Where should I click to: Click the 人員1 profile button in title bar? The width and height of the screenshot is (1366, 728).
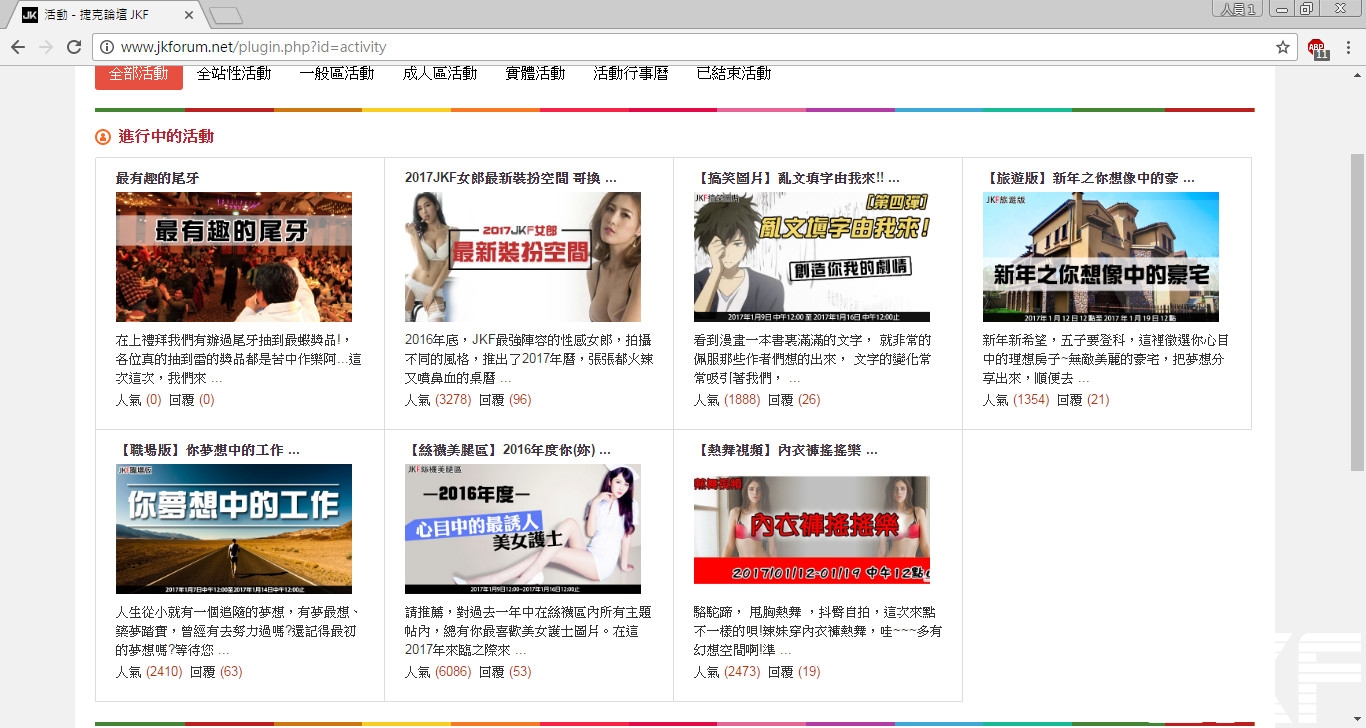coord(1238,9)
